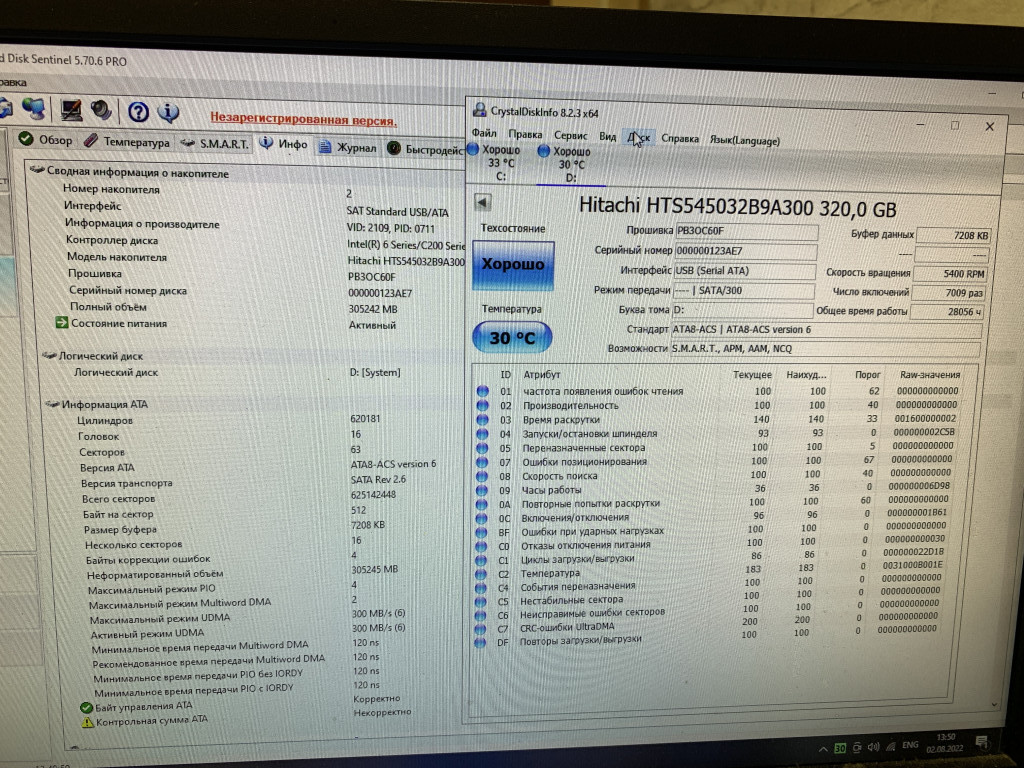This screenshot has width=1024, height=768.
Task: Click the 'Хорошо' health status button
Action: click(512, 265)
